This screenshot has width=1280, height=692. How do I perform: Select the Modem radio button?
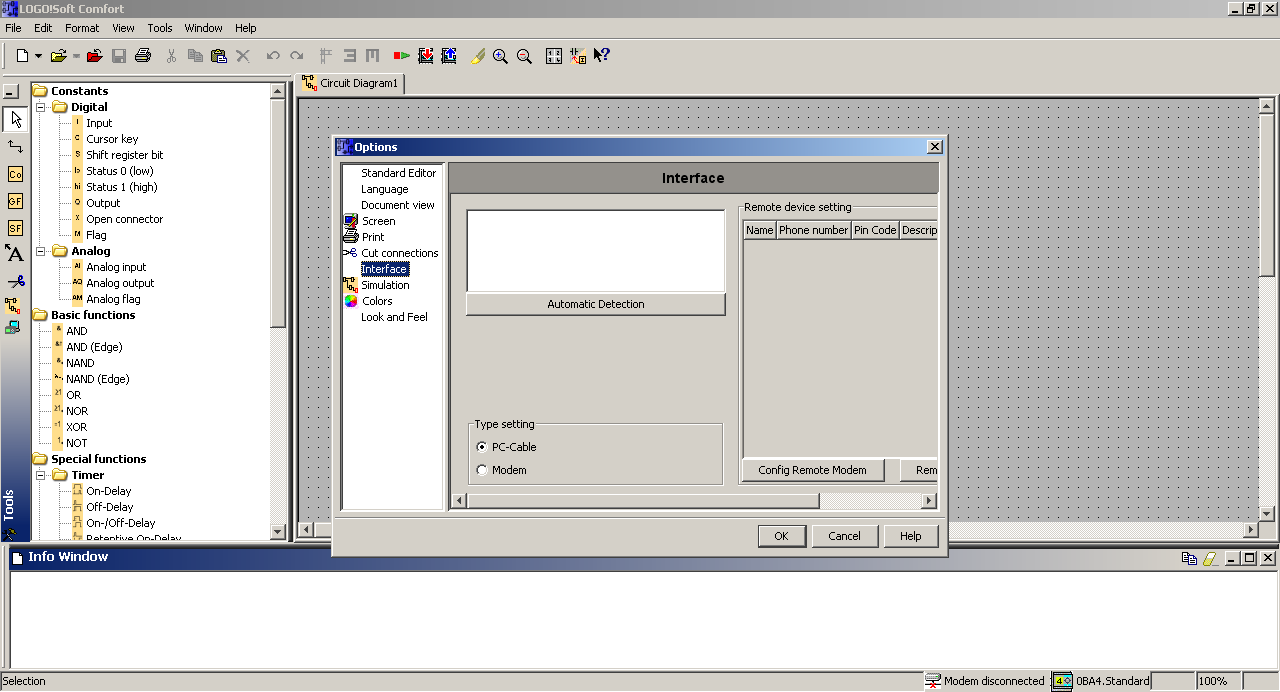(x=482, y=470)
